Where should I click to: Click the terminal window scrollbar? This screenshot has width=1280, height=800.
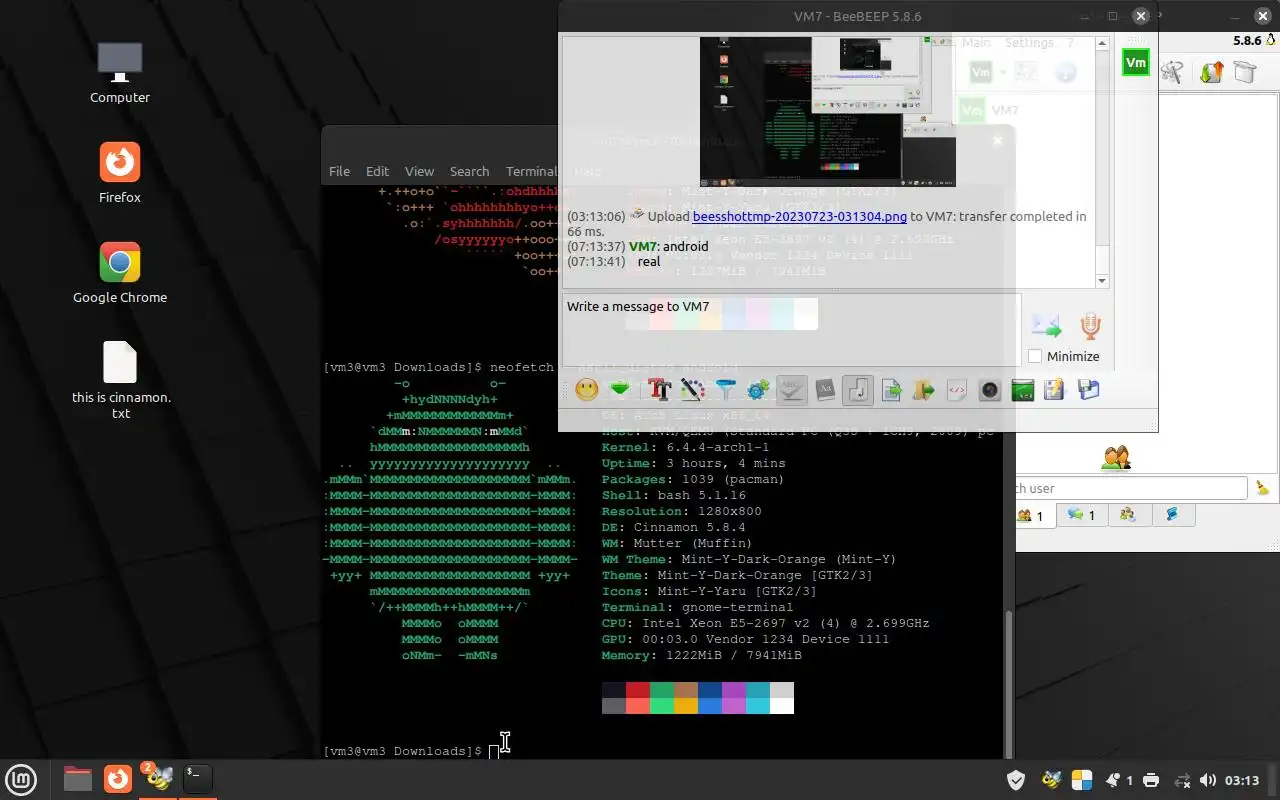(1008, 683)
